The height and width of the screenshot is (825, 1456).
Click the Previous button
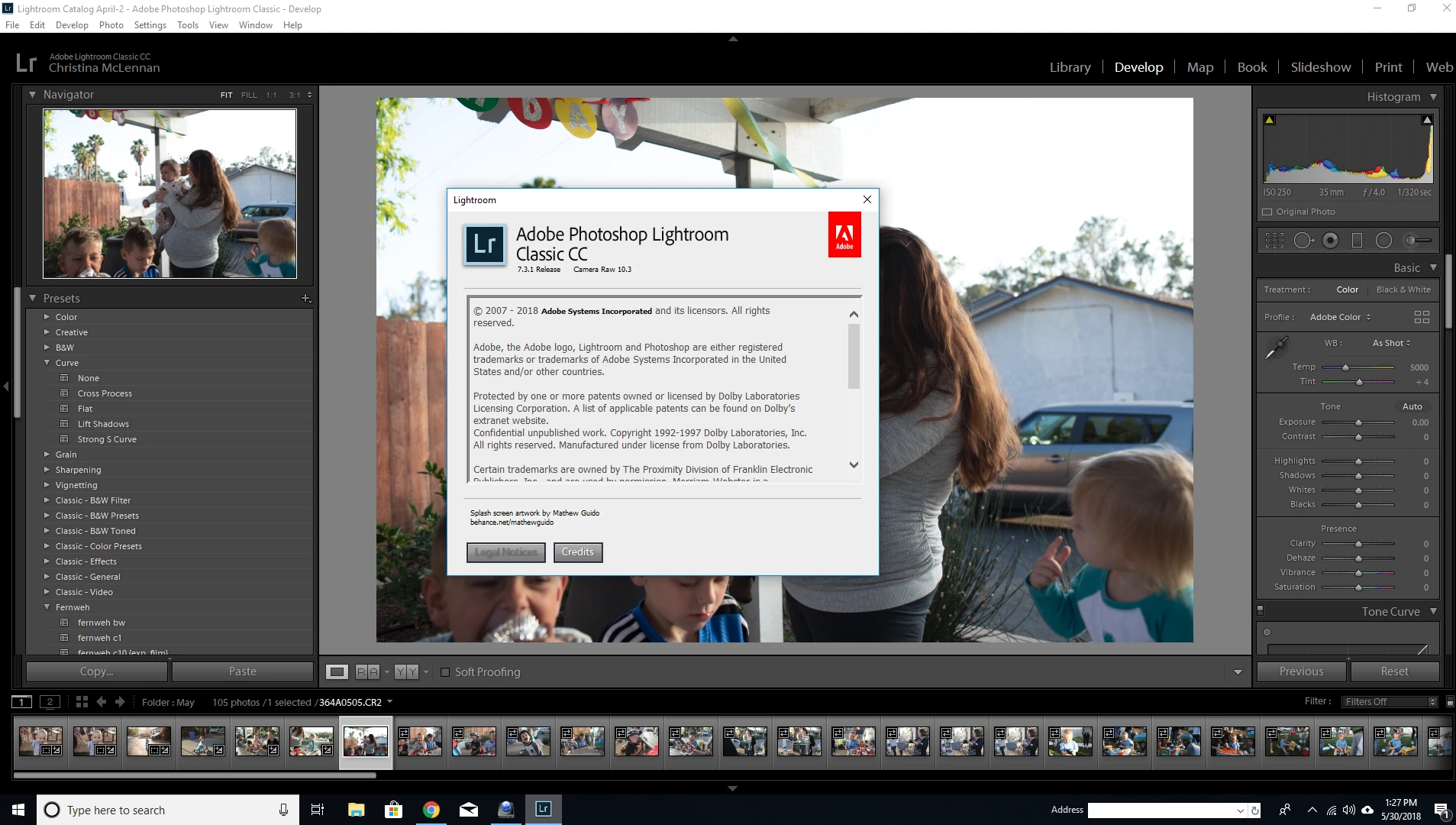pyautogui.click(x=1301, y=671)
